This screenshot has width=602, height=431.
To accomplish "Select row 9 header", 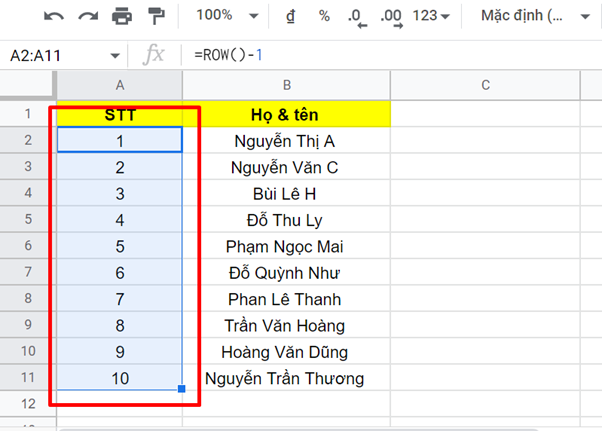I will coord(28,325).
